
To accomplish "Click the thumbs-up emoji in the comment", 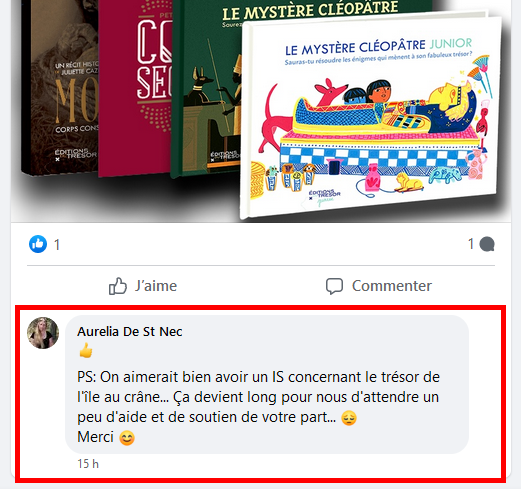I will tap(86, 351).
